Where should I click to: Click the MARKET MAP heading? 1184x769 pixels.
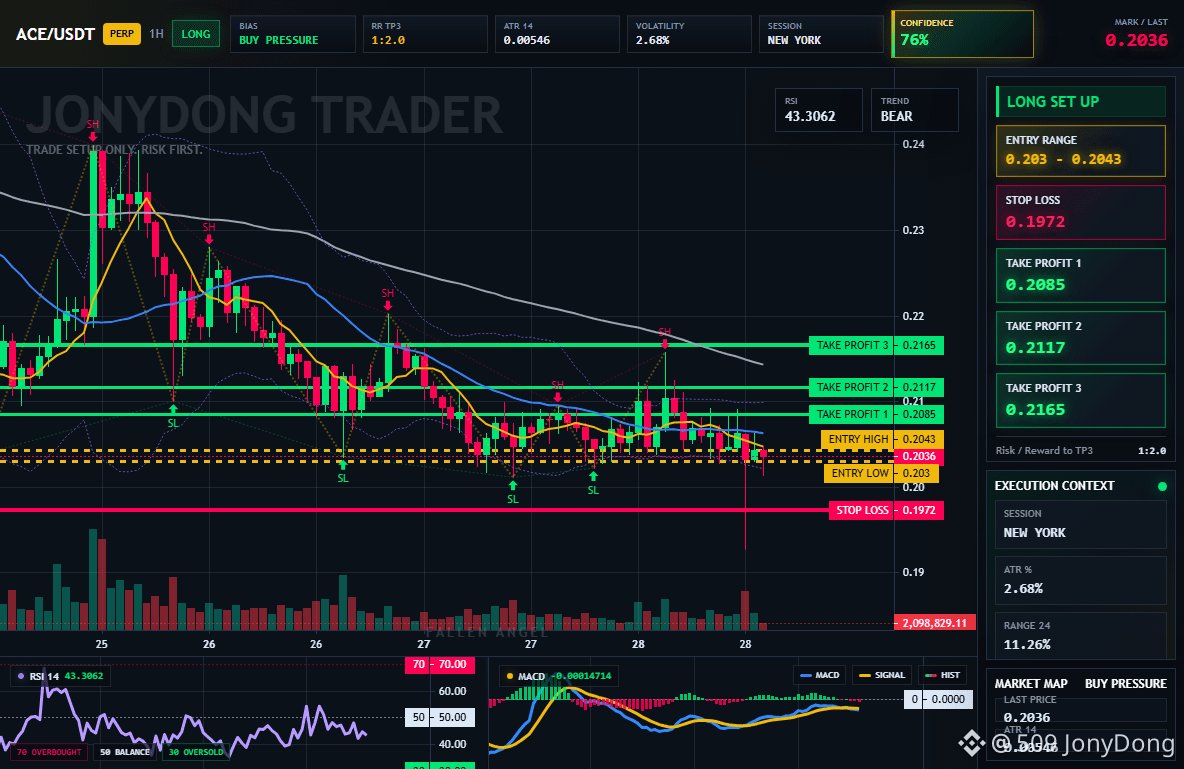pos(1031,684)
